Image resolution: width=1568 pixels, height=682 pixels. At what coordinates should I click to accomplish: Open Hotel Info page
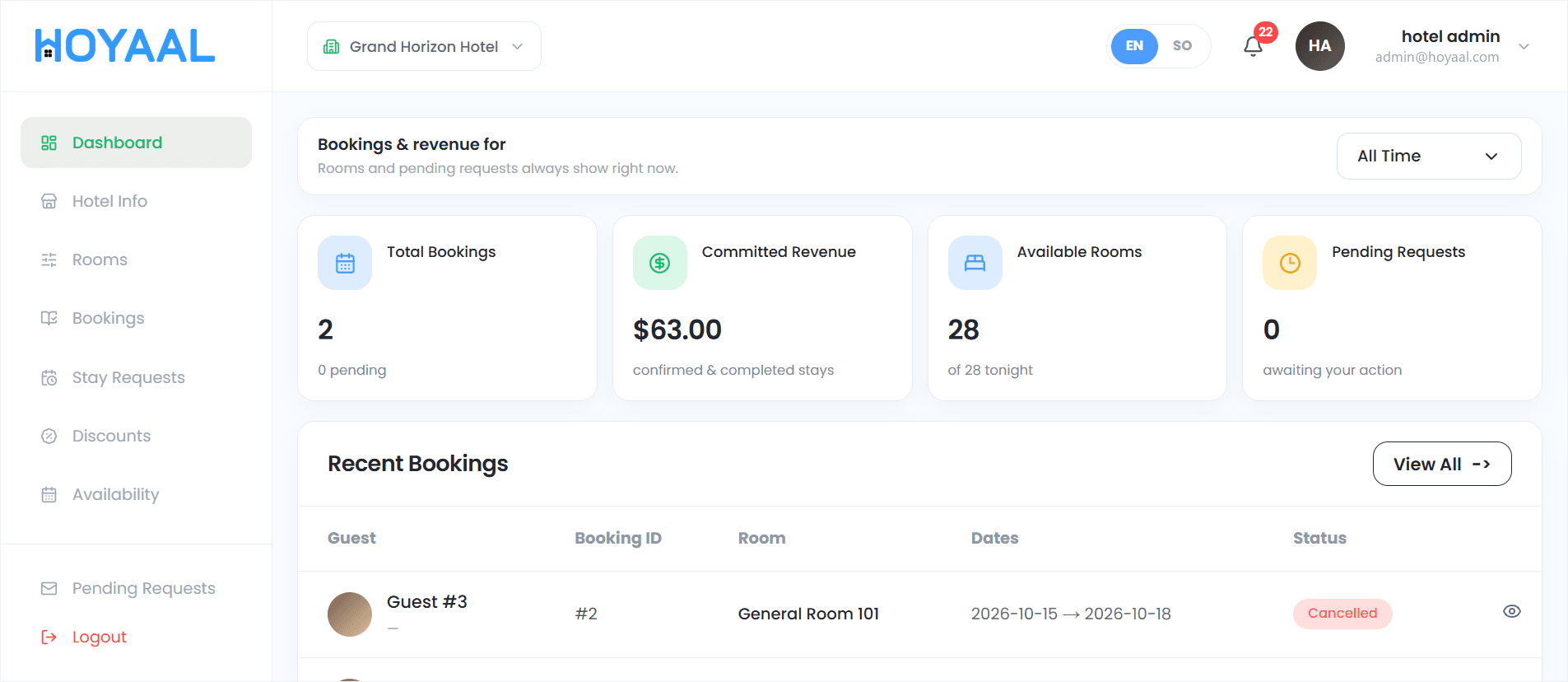[x=136, y=201]
